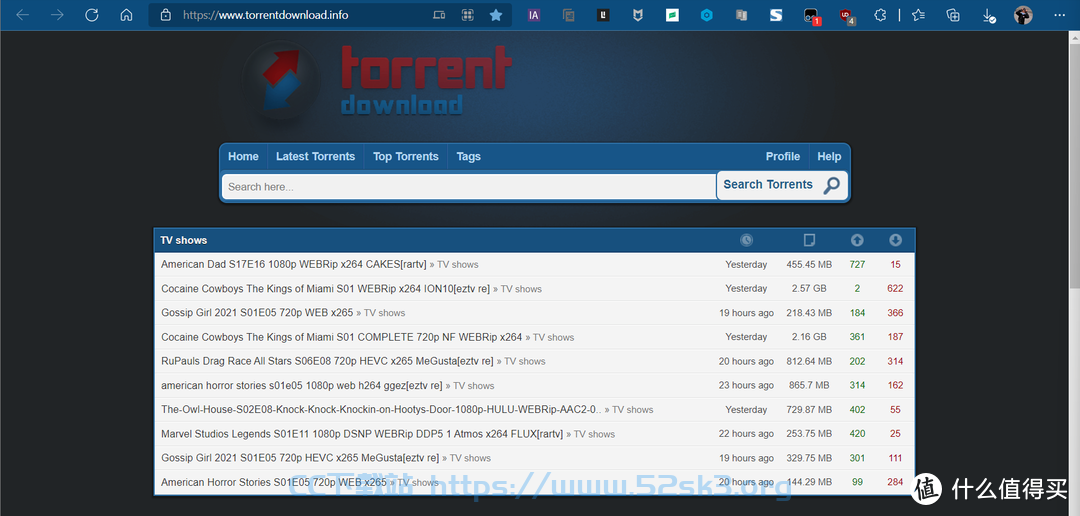Click the 2.57 GB size cell
1080x516 pixels.
pos(809,289)
